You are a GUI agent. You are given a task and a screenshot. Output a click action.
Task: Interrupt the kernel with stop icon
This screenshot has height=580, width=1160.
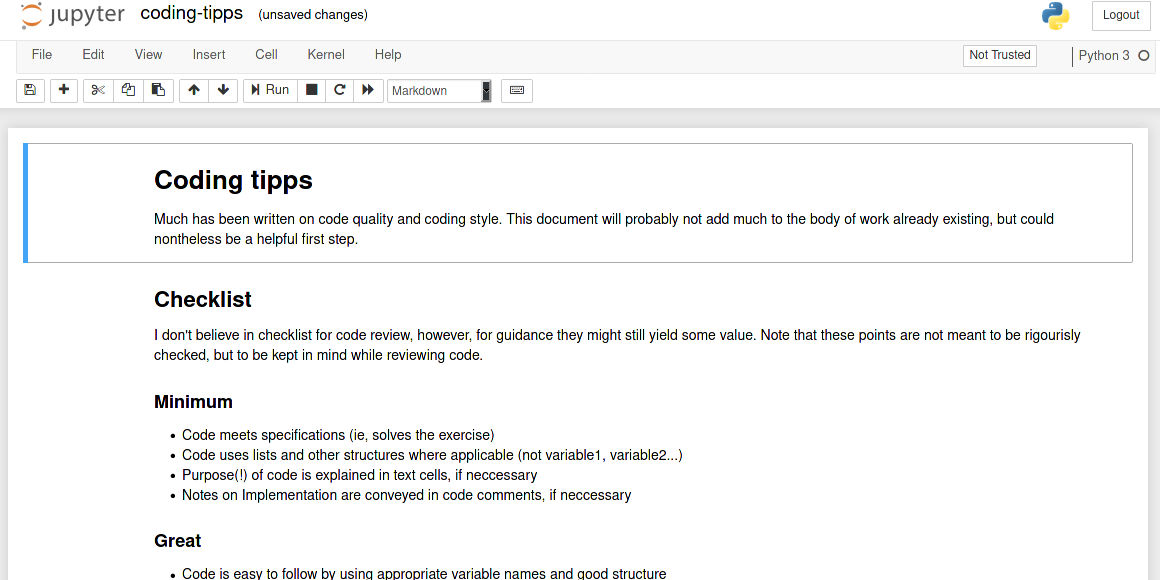(312, 90)
